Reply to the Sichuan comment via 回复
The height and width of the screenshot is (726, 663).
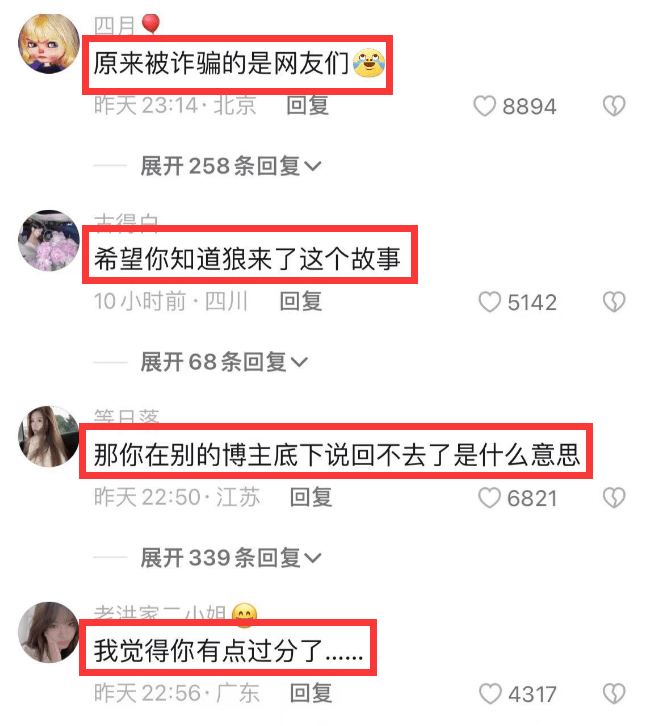(301, 301)
